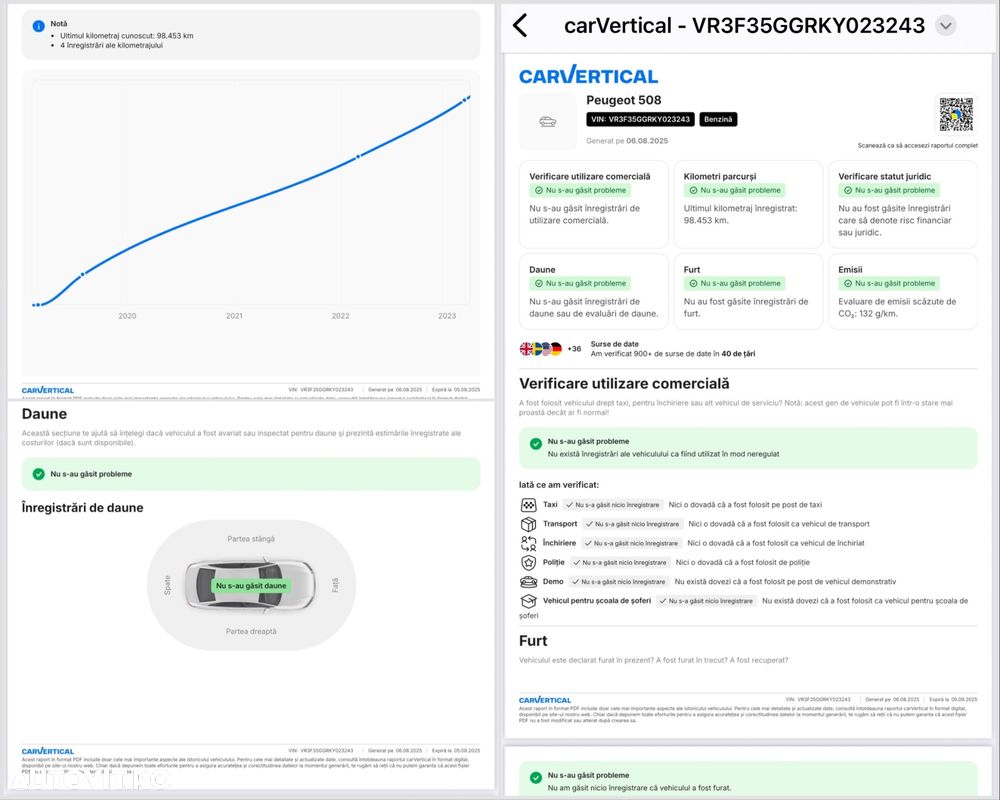This screenshot has width=1000, height=800.
Task: Open the Daune summary card
Action: tap(594, 292)
